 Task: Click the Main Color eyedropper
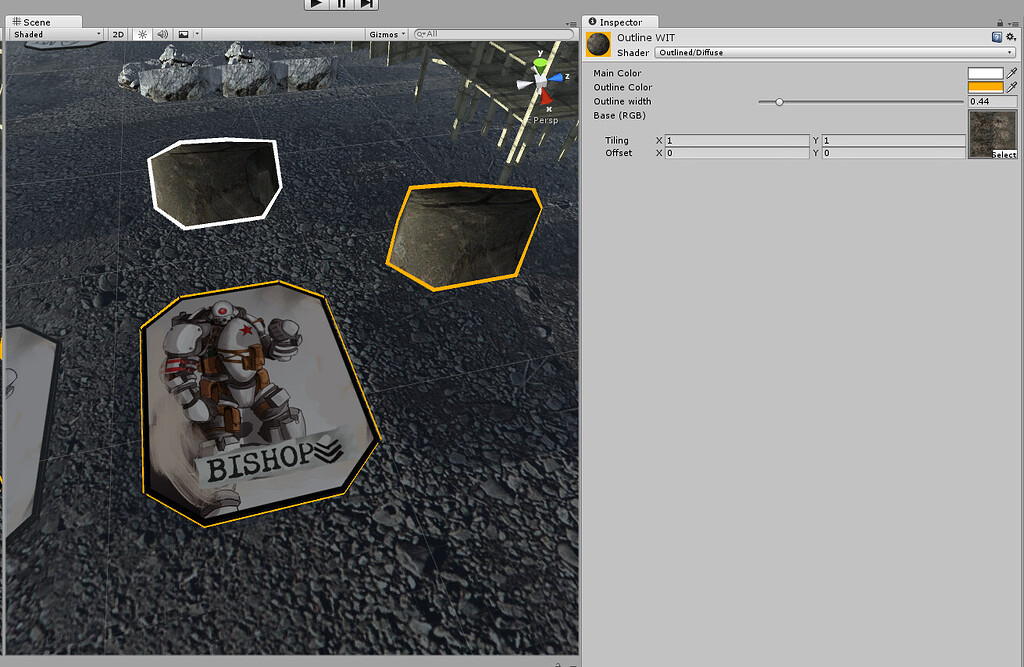click(x=1010, y=72)
